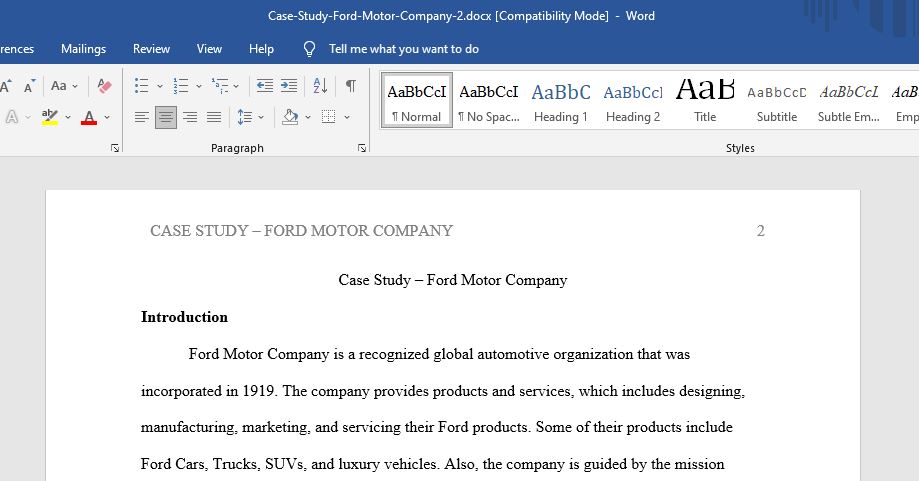Viewport: 919px width, 481px height.
Task: Sort the selected text alphabetically
Action: (x=320, y=86)
